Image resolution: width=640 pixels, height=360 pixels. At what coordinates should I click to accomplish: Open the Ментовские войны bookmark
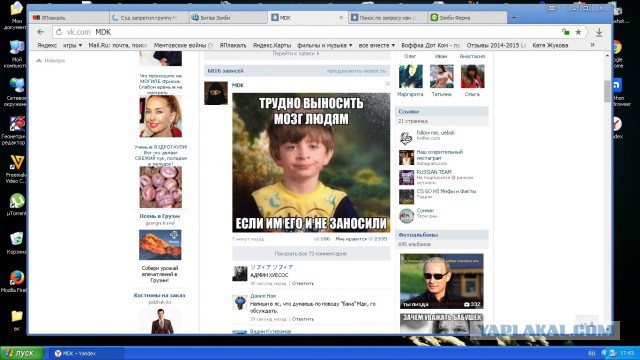pos(183,45)
